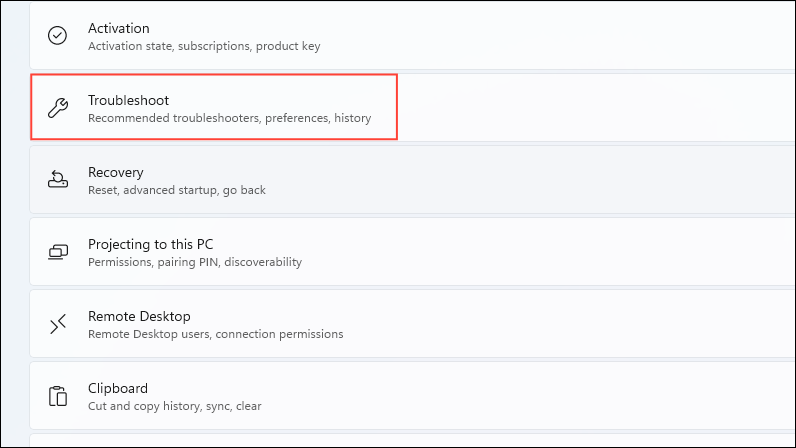Click "Remote Desktop users, connection permissions" description
The image size is (796, 448).
(215, 334)
